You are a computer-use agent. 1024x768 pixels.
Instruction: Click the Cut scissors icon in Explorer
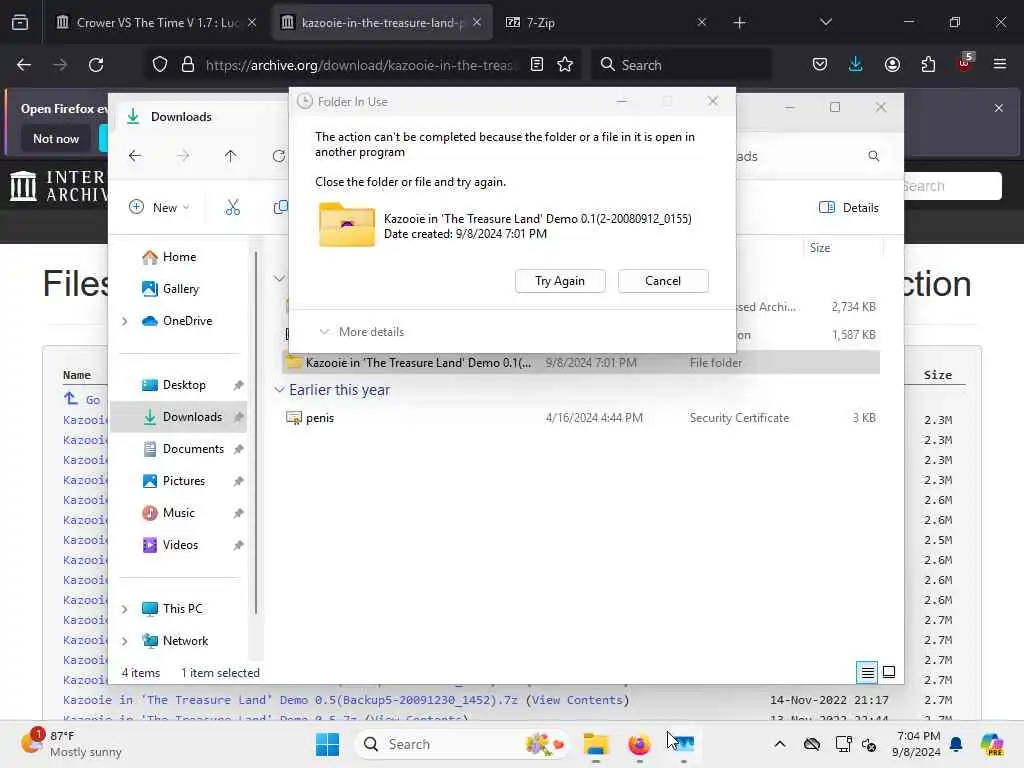coord(232,208)
